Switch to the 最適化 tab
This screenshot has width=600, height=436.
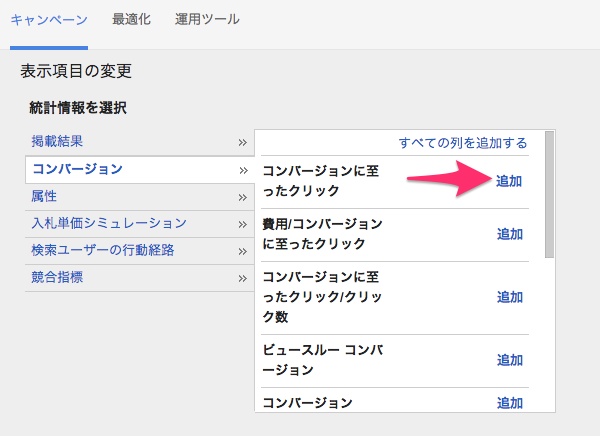pos(131,19)
